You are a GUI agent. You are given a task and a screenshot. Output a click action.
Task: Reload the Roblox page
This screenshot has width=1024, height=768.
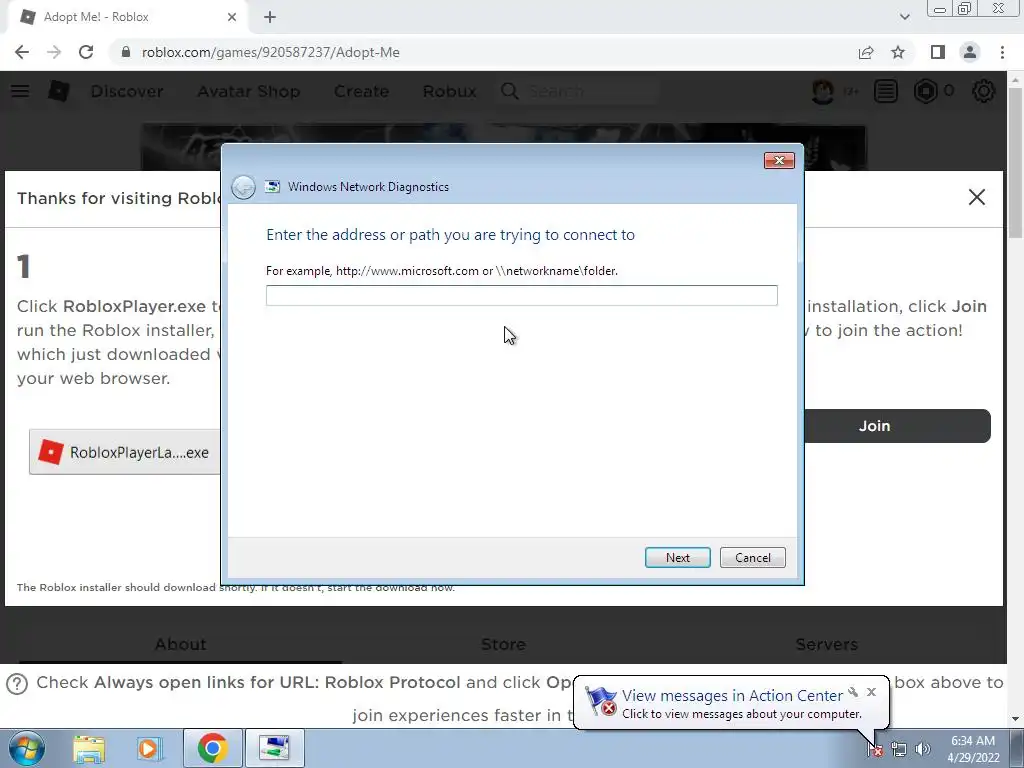(86, 52)
